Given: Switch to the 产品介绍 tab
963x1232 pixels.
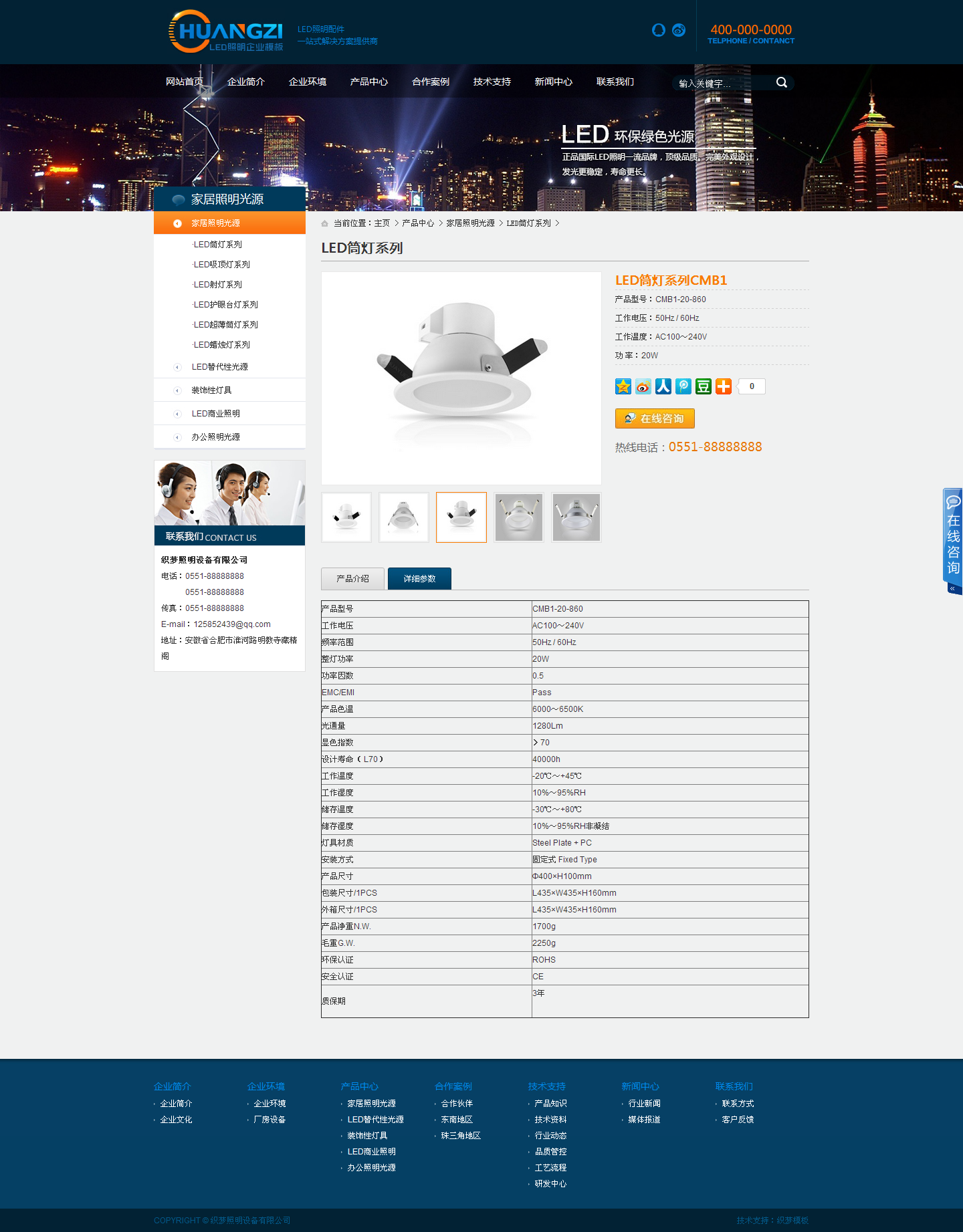Looking at the screenshot, I should tap(352, 579).
